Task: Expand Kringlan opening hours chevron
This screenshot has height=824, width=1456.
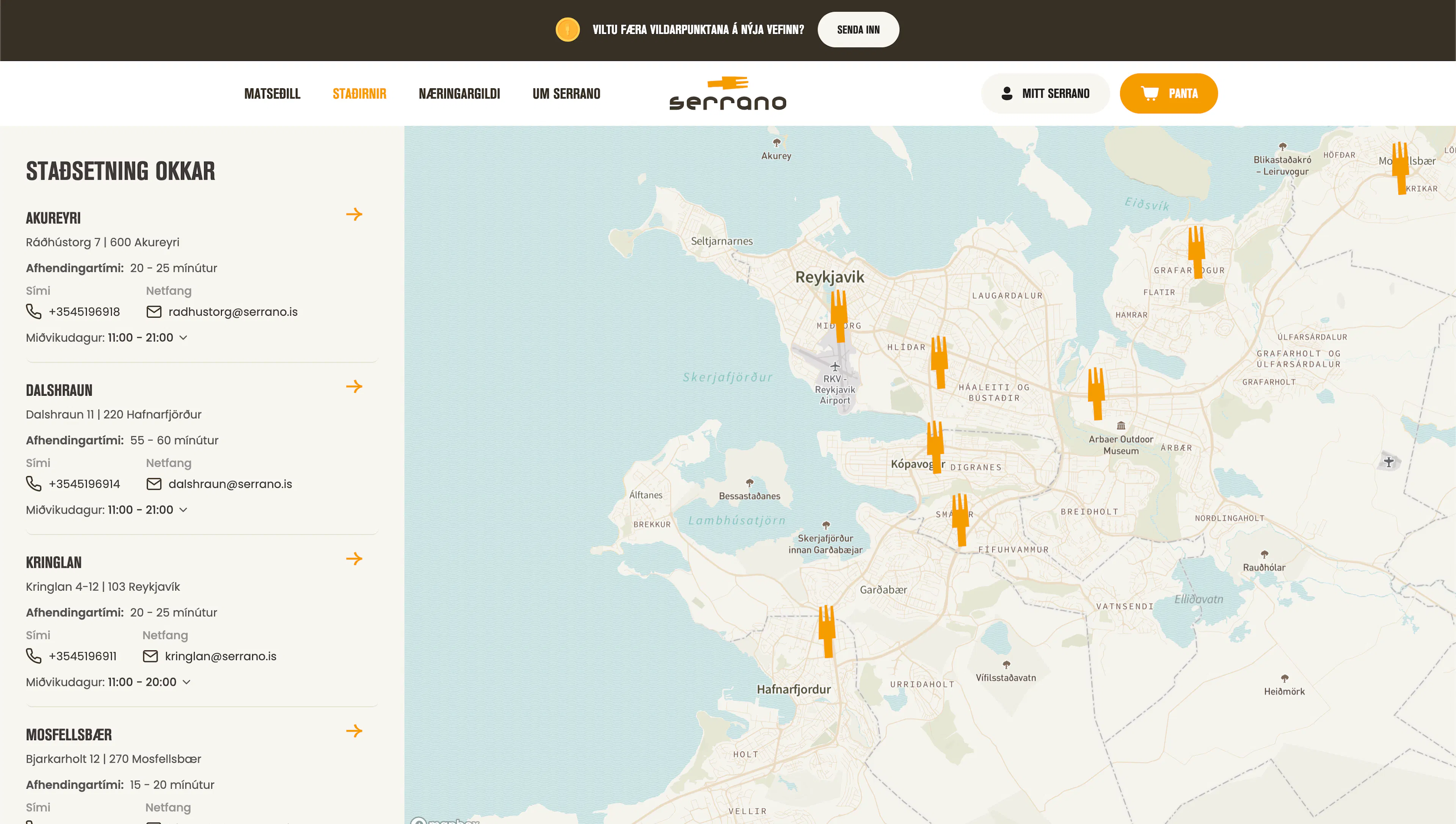Action: (x=186, y=682)
